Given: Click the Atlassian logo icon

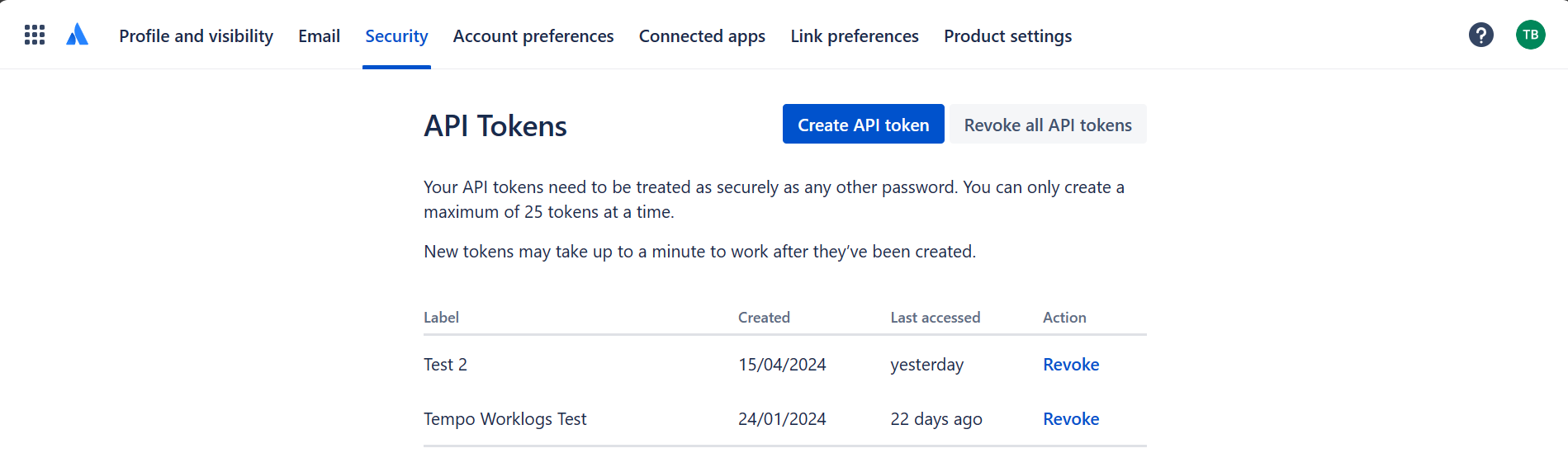Looking at the screenshot, I should click(77, 35).
